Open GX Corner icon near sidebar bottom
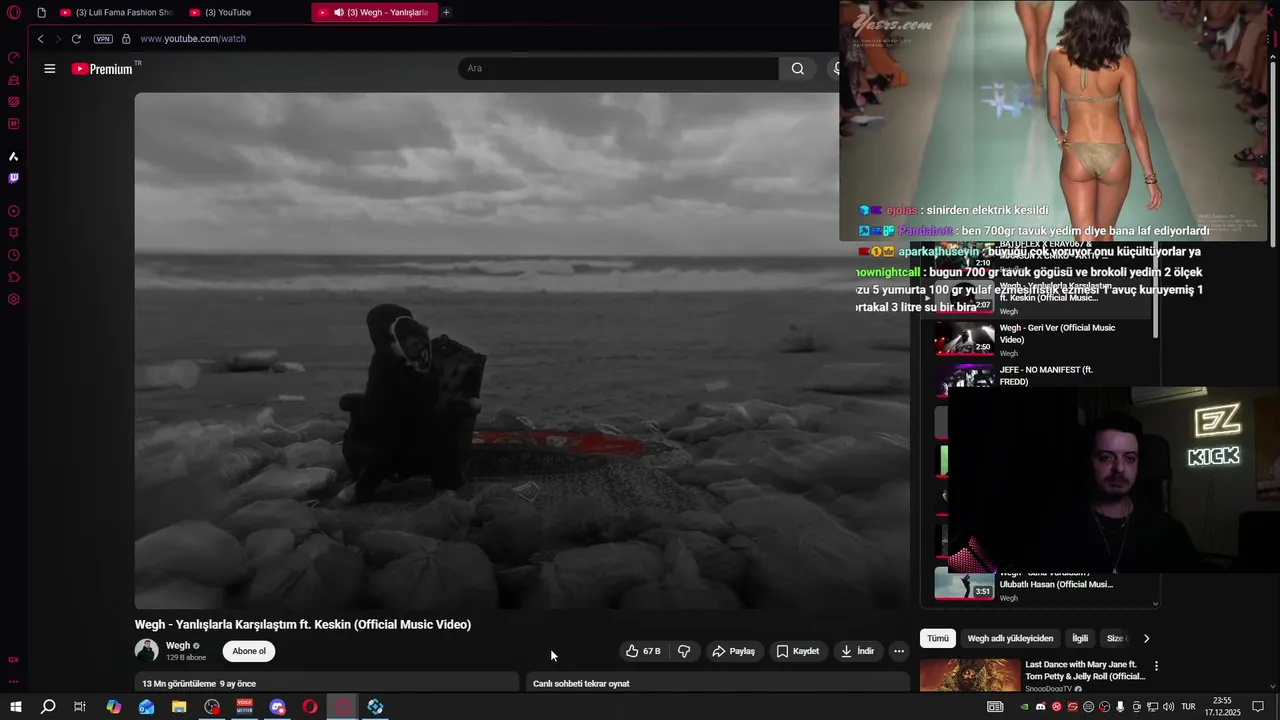1280x720 pixels. click(x=14, y=660)
